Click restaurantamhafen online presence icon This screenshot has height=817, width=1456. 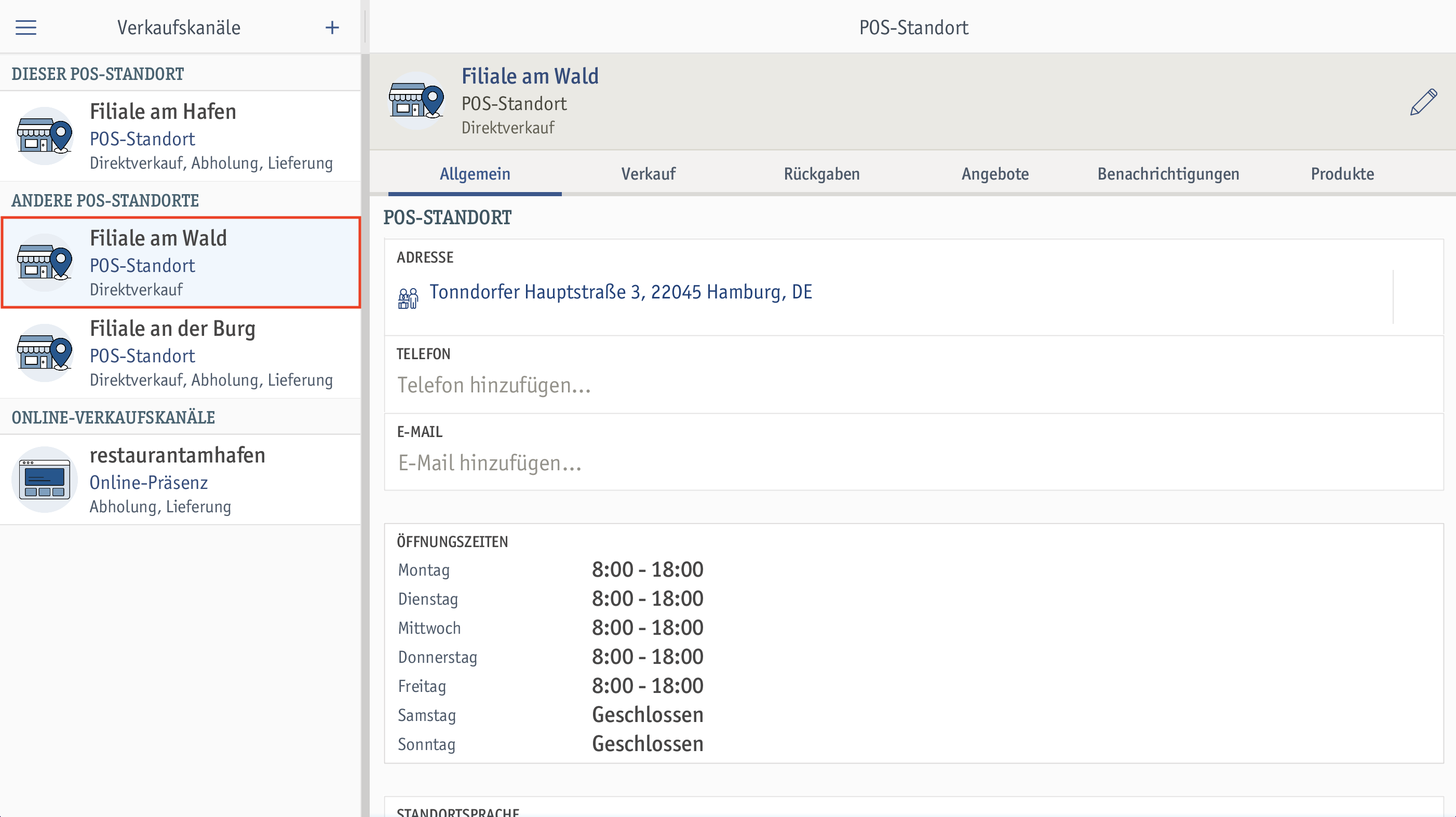pyautogui.click(x=45, y=479)
